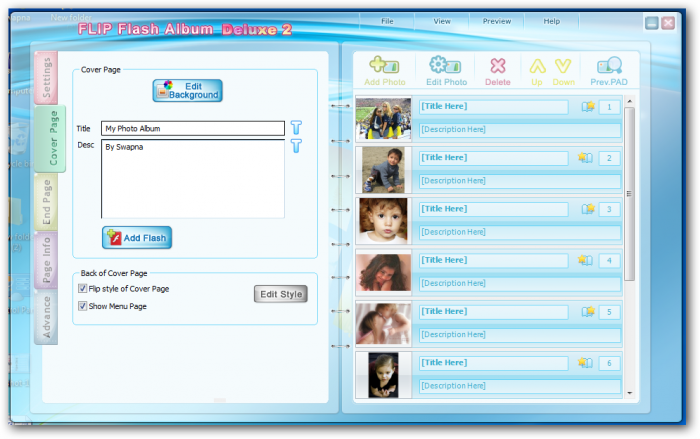Select the Cover Page side tab
Screen dimensions: 700x439
[50, 138]
